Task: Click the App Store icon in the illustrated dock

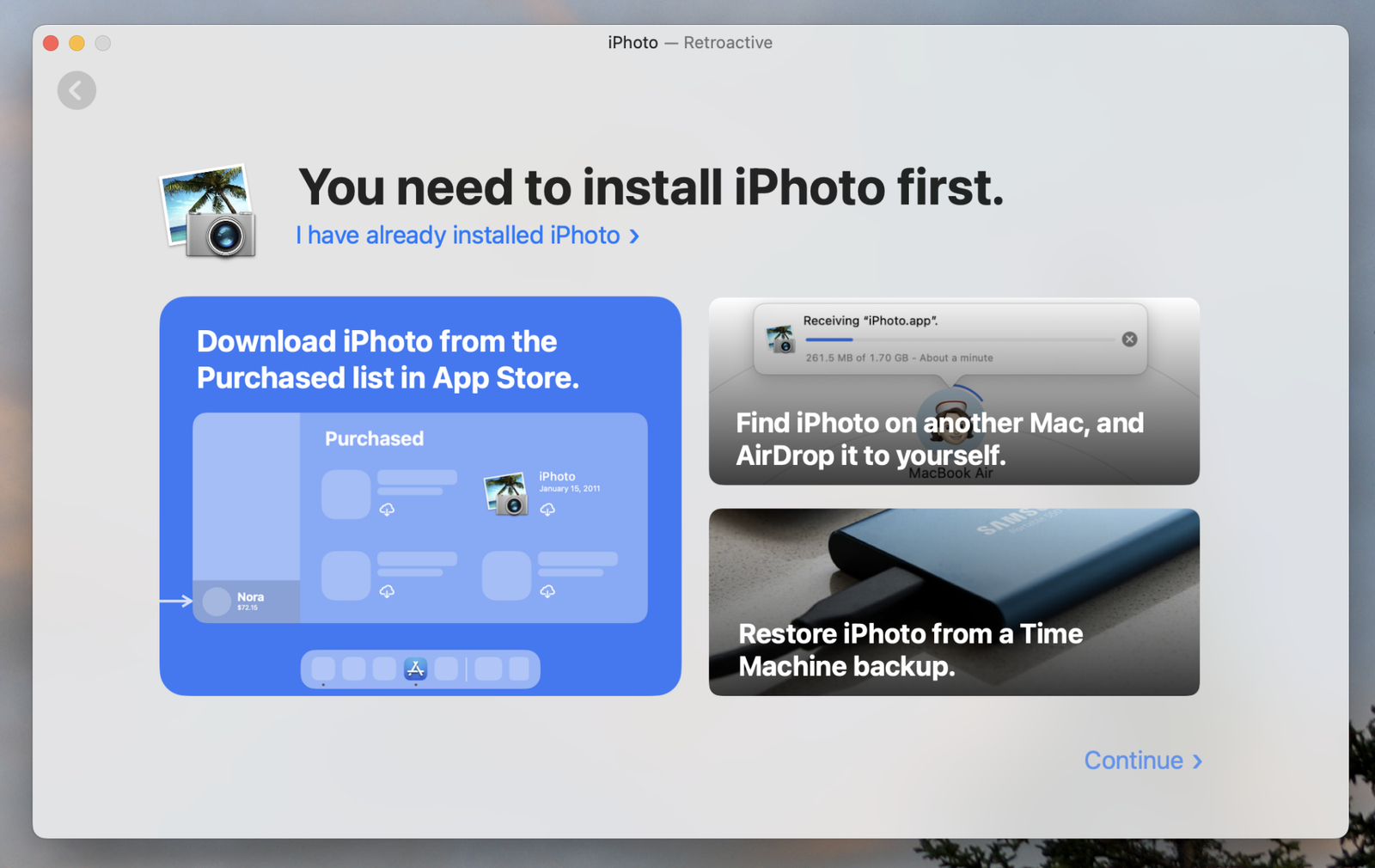Action: (416, 669)
